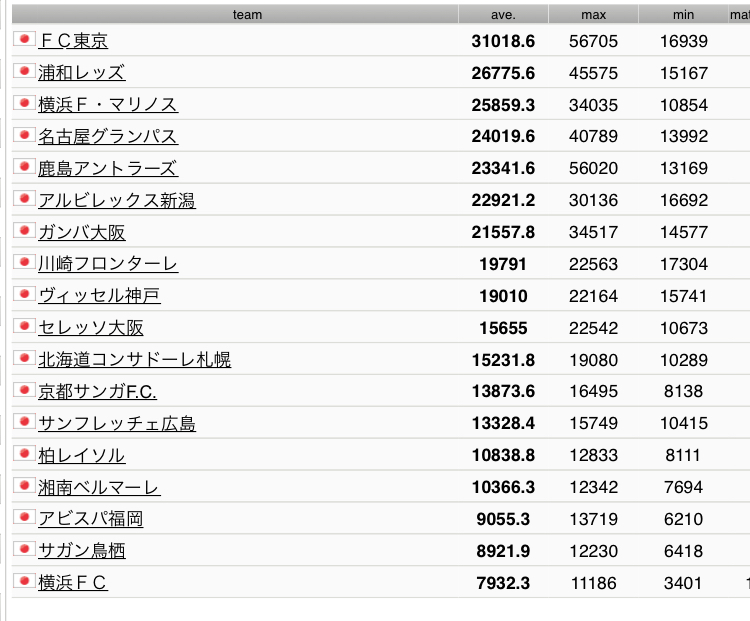The width and height of the screenshot is (750, 621).
Task: Sort table by the max column header
Action: [593, 14]
